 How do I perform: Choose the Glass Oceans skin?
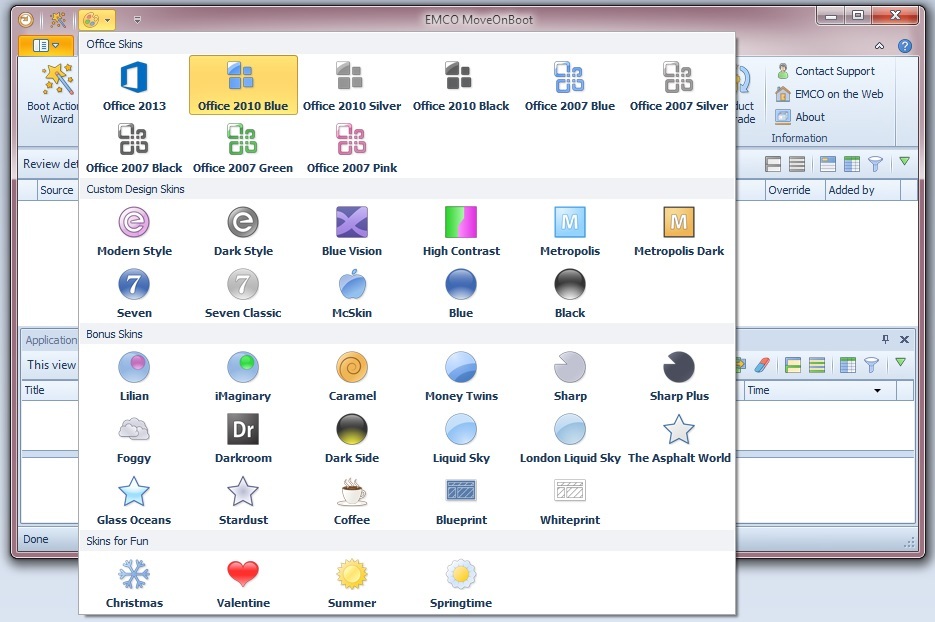134,500
